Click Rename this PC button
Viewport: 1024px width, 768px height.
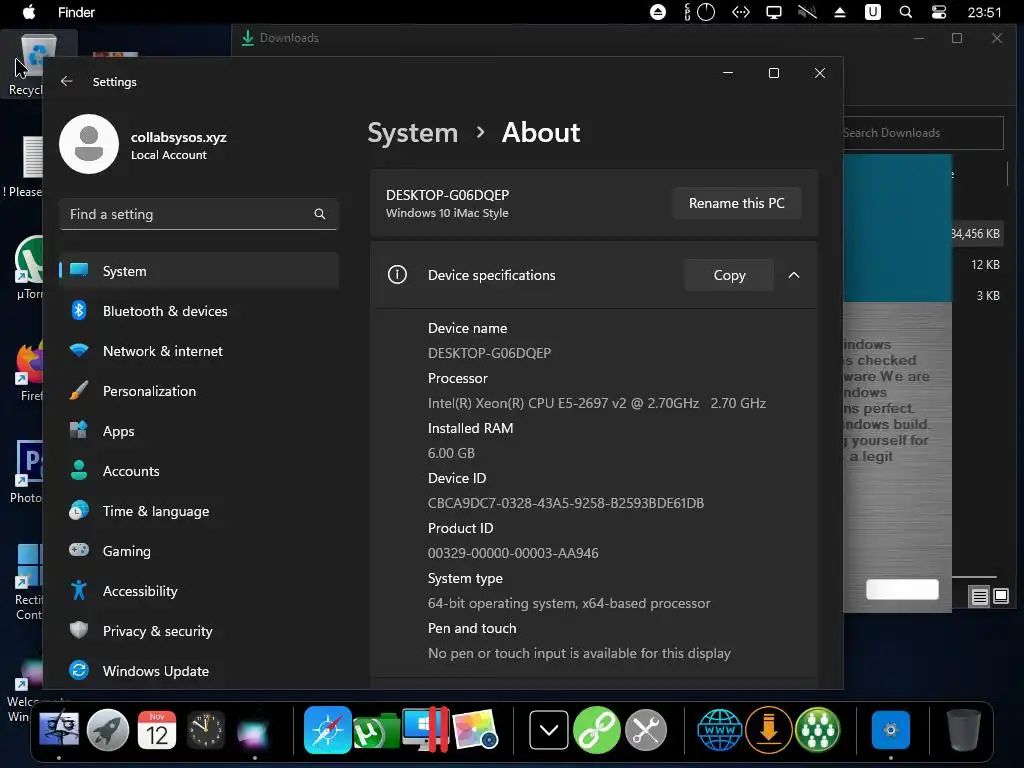coord(736,203)
